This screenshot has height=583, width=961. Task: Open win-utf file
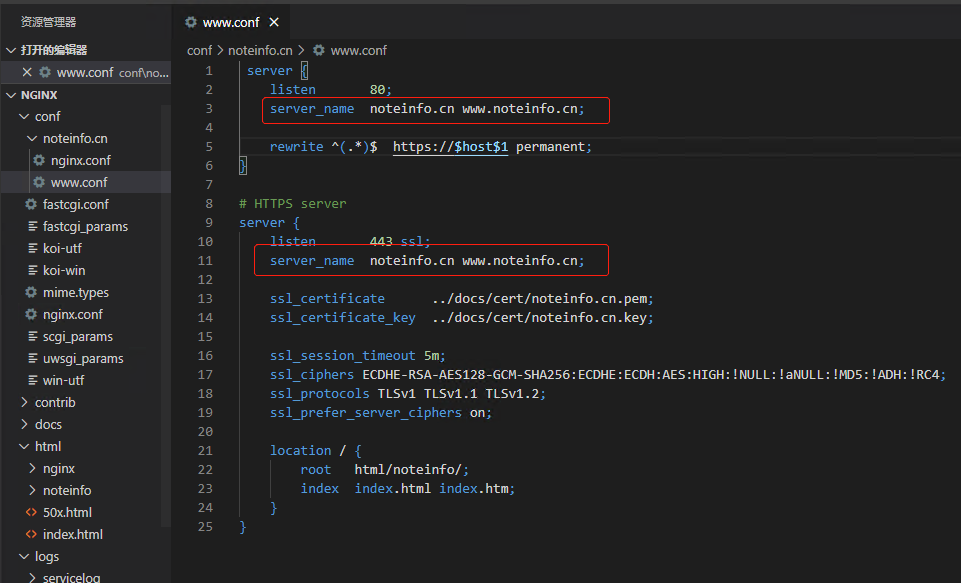(63, 381)
